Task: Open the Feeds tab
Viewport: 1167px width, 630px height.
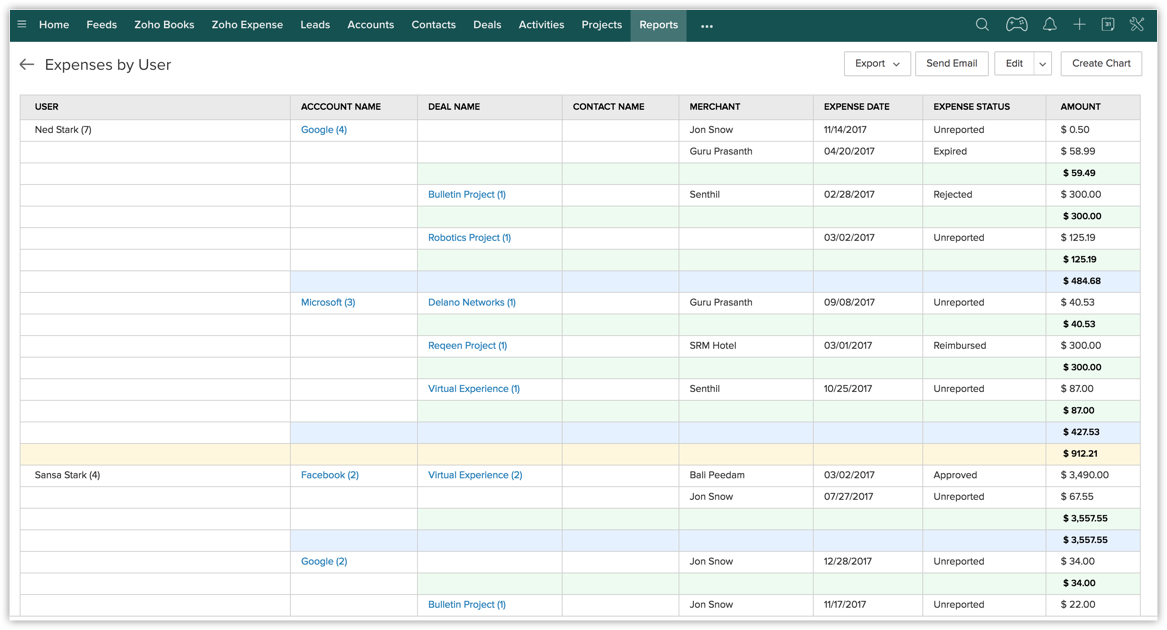Action: pos(101,25)
